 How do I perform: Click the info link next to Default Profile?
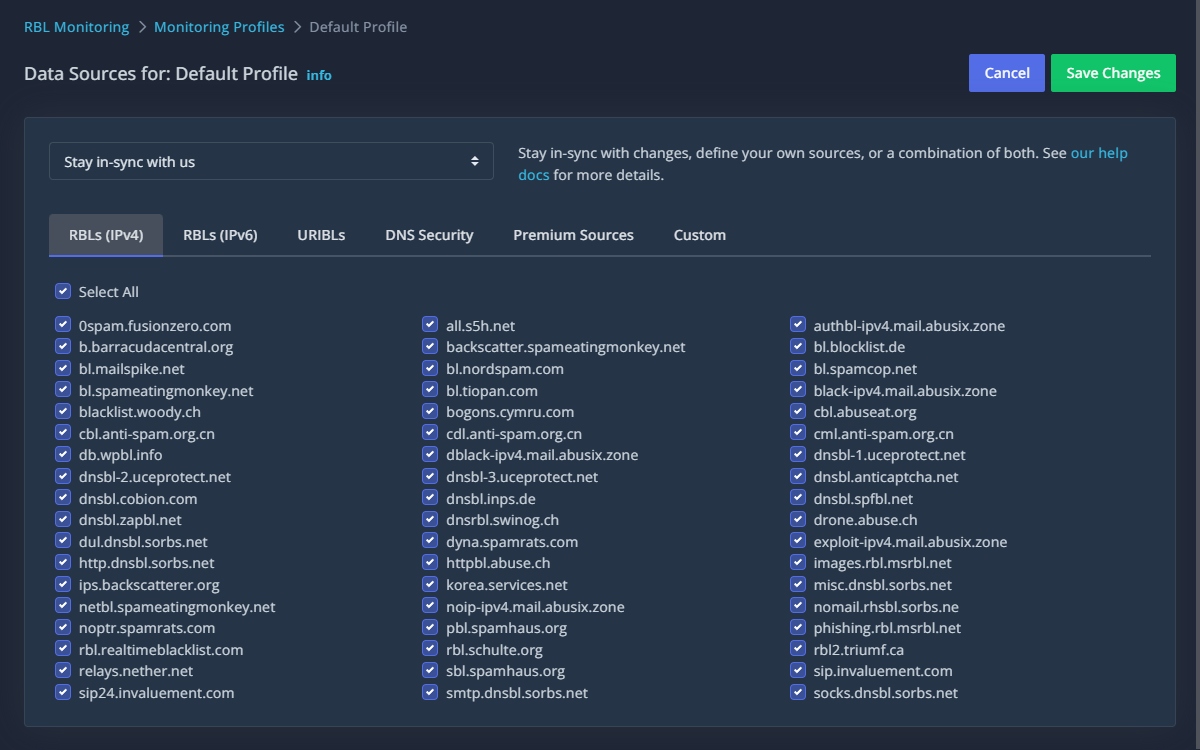click(x=319, y=74)
